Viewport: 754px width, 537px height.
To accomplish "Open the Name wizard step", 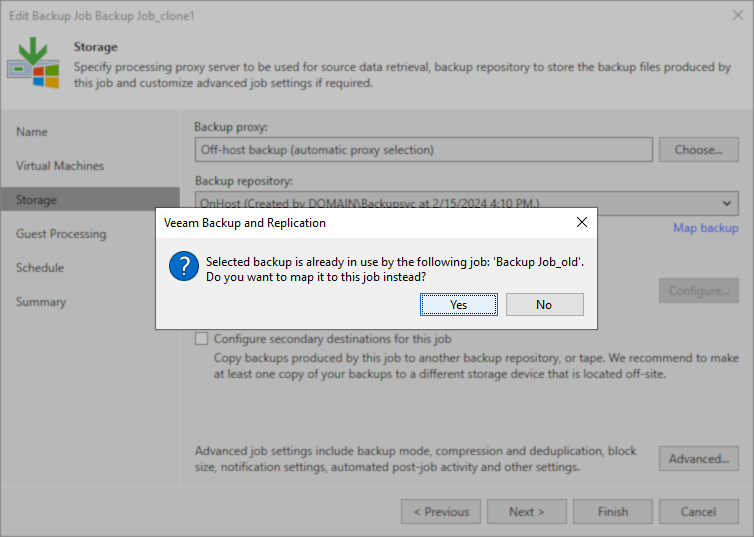I will click(32, 132).
